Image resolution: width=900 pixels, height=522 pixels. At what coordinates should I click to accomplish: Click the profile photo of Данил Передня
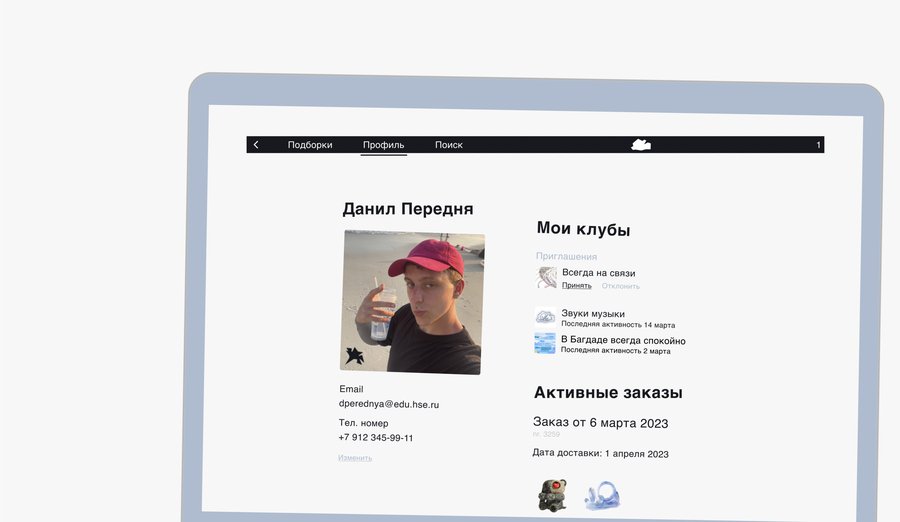(x=412, y=302)
